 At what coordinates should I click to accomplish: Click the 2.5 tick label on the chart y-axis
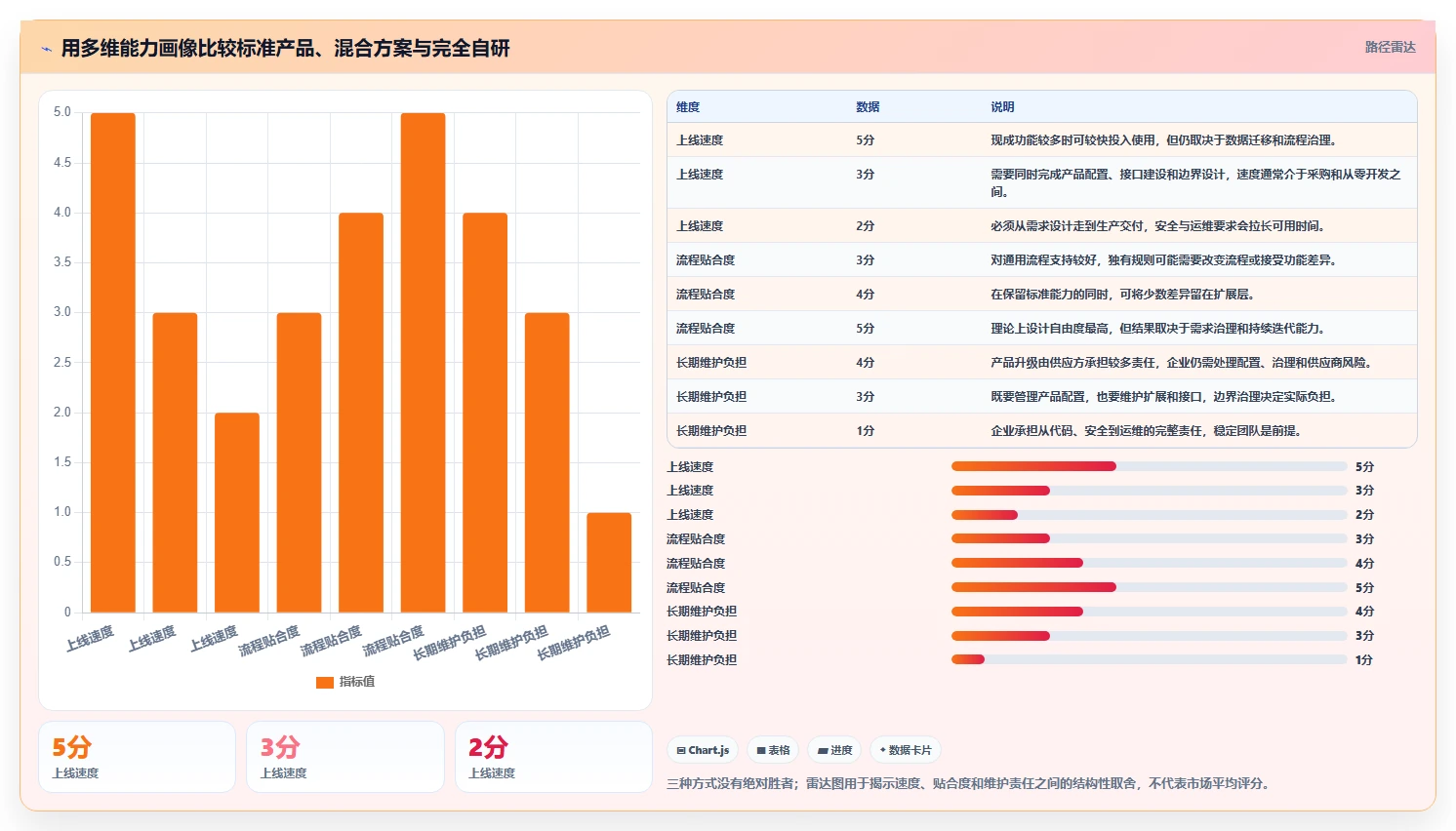tap(62, 363)
